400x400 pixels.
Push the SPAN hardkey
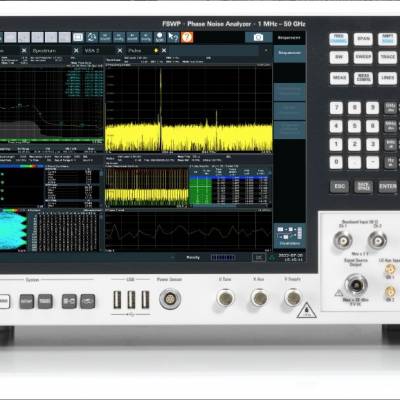(x=363, y=39)
